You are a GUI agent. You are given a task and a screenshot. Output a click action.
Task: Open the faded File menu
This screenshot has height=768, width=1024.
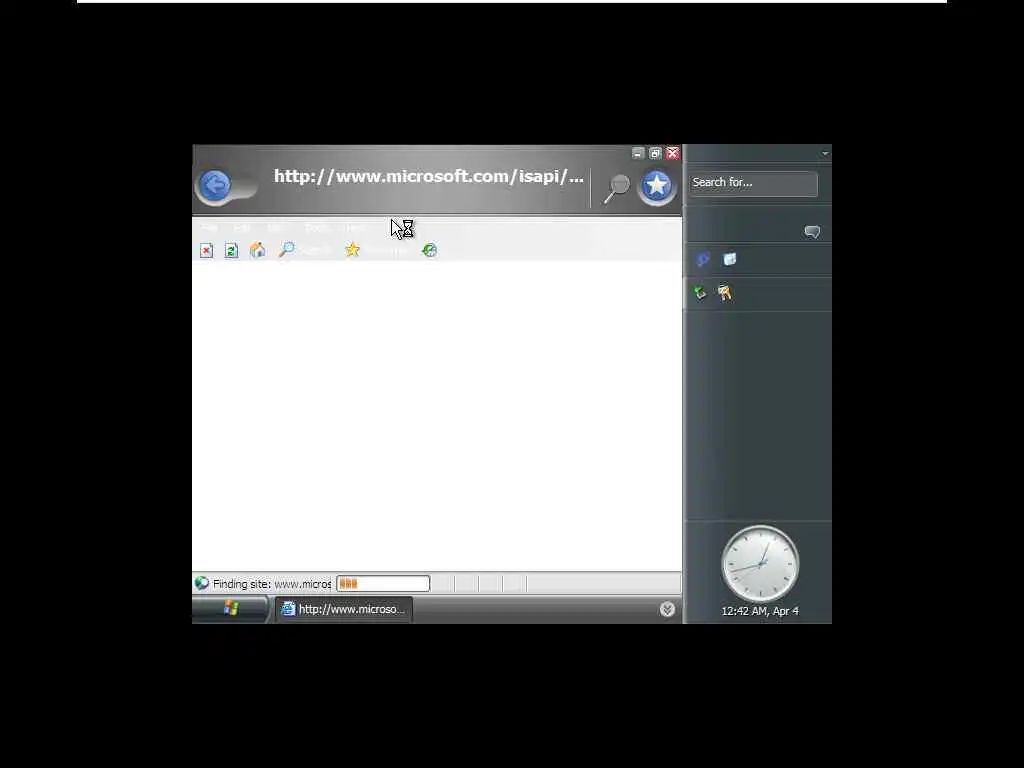(209, 227)
